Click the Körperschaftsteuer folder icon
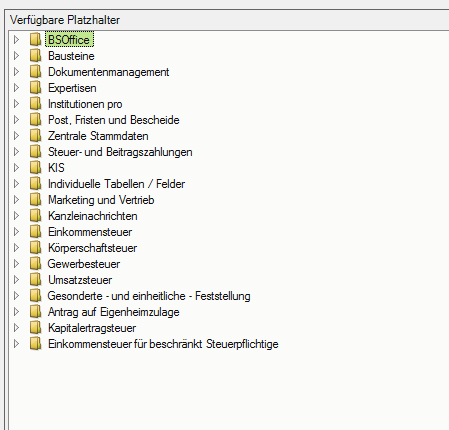This screenshot has width=449, height=430. point(35,248)
